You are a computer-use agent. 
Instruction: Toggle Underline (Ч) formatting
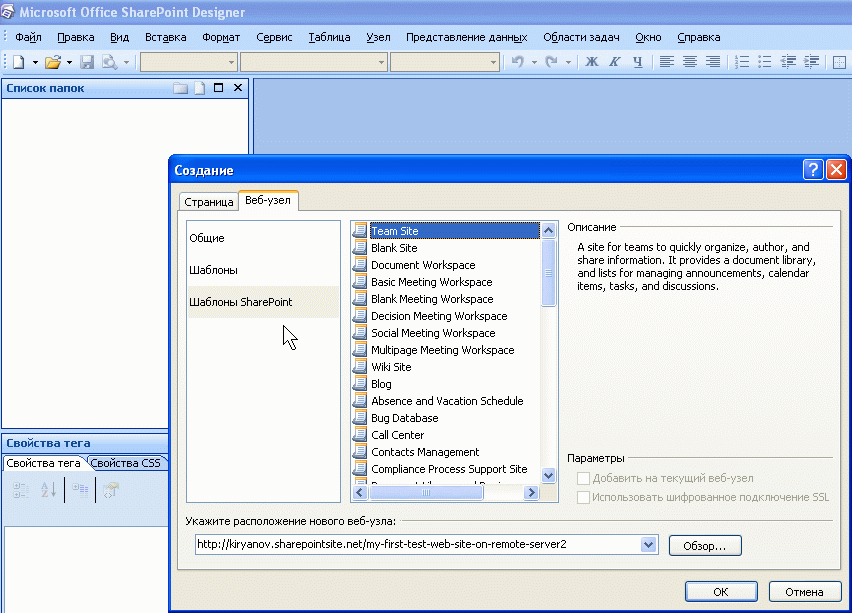pos(638,62)
